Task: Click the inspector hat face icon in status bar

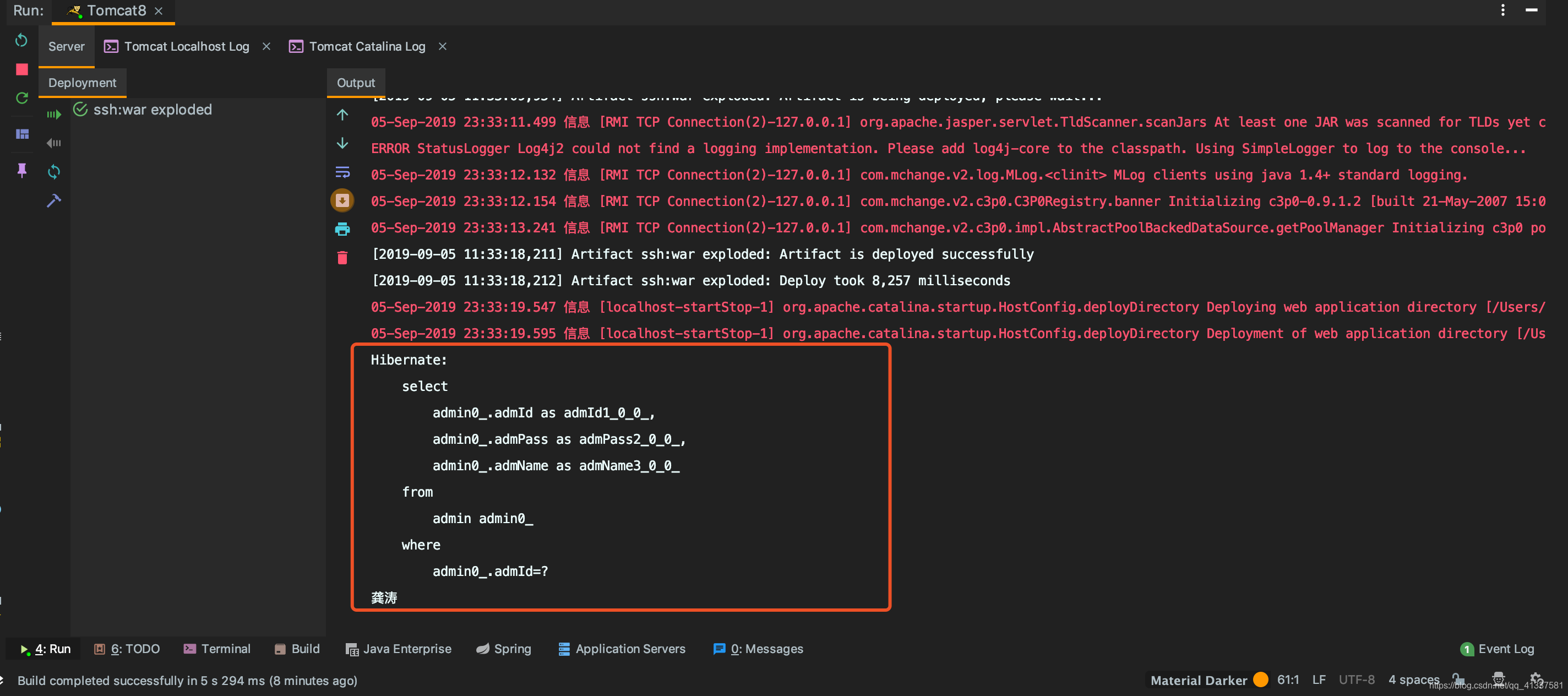Action: [x=1499, y=679]
